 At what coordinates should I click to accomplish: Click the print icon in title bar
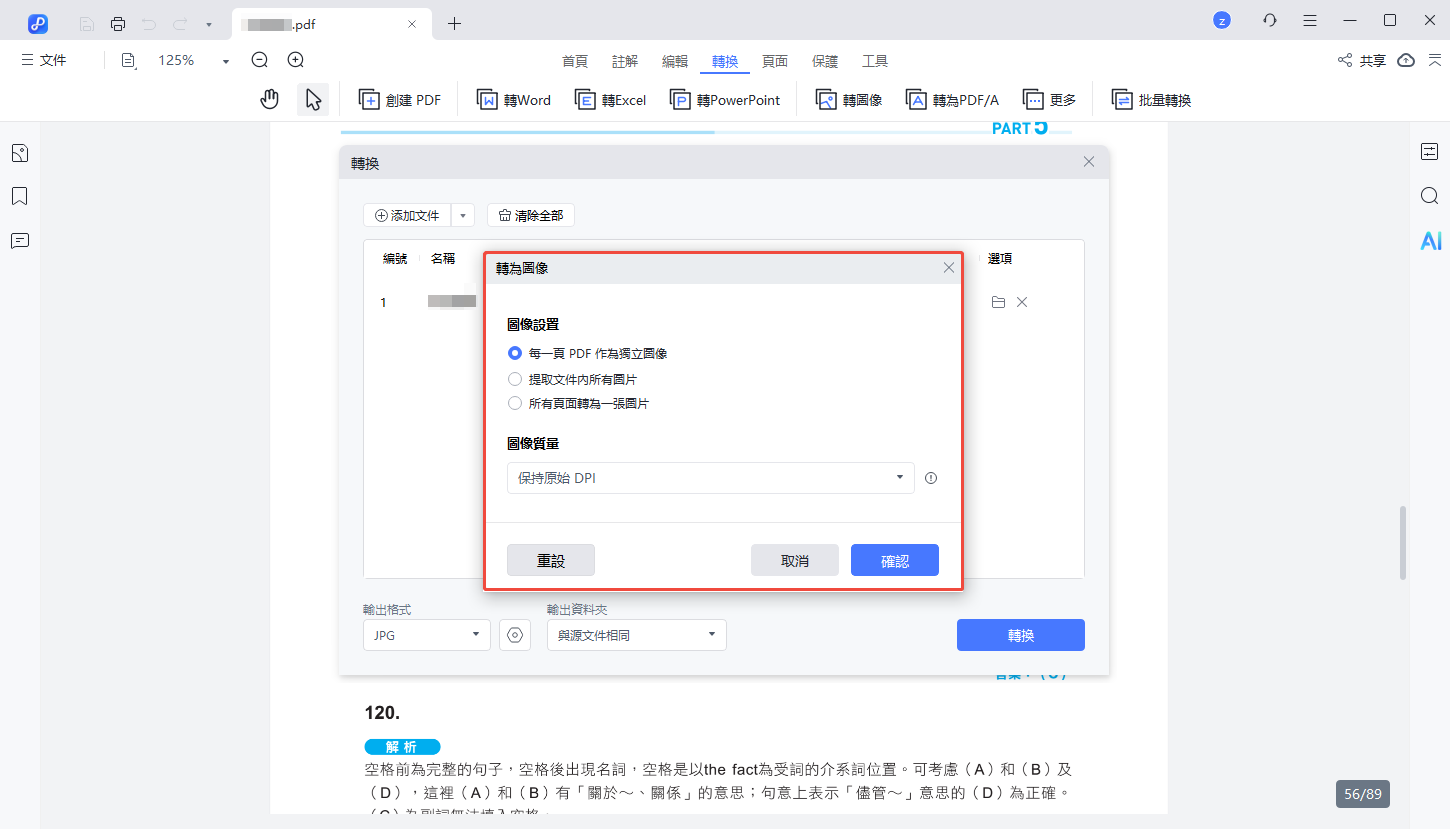coord(118,23)
